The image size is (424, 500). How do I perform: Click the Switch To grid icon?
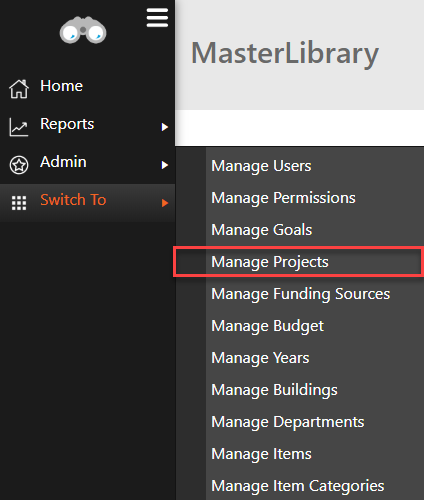(x=19, y=203)
